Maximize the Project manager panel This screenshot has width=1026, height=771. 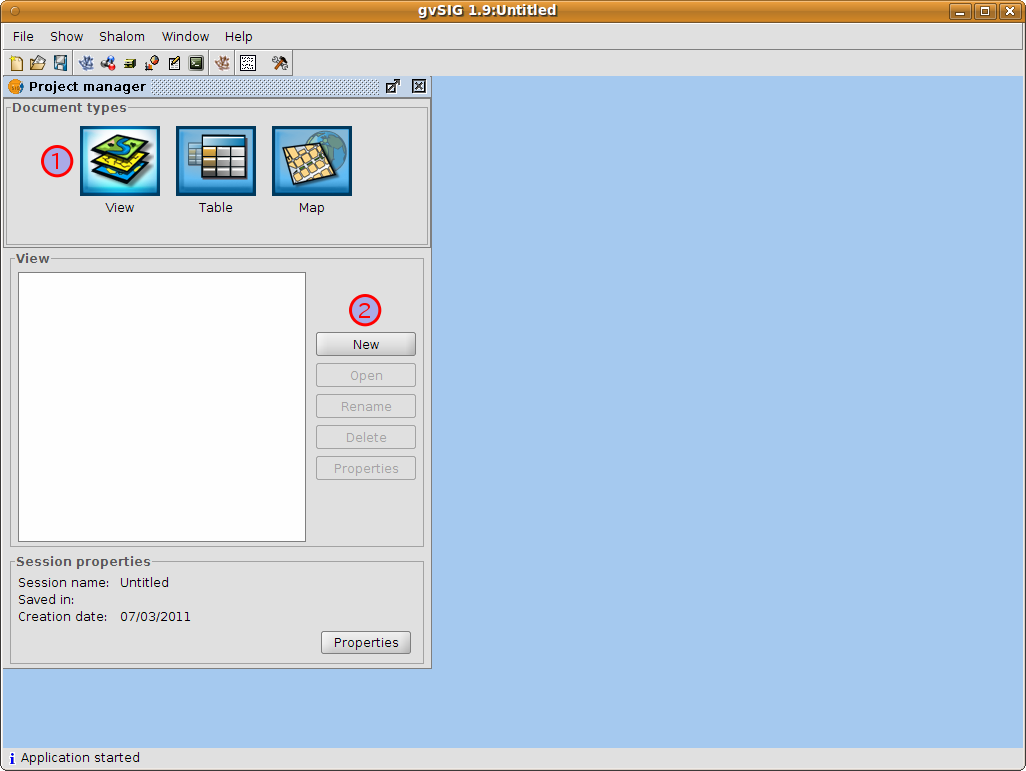tap(393, 86)
